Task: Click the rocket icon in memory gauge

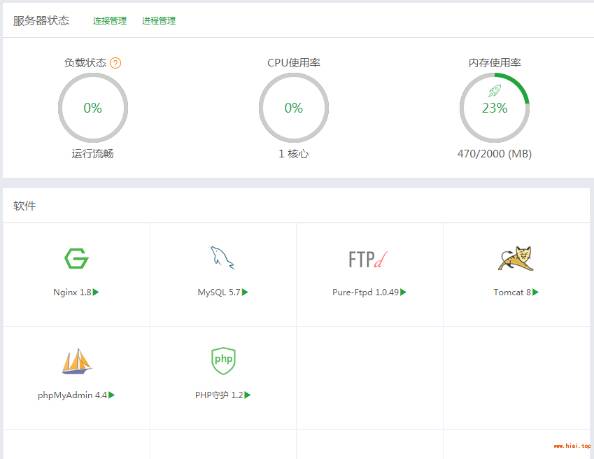Action: (494, 91)
